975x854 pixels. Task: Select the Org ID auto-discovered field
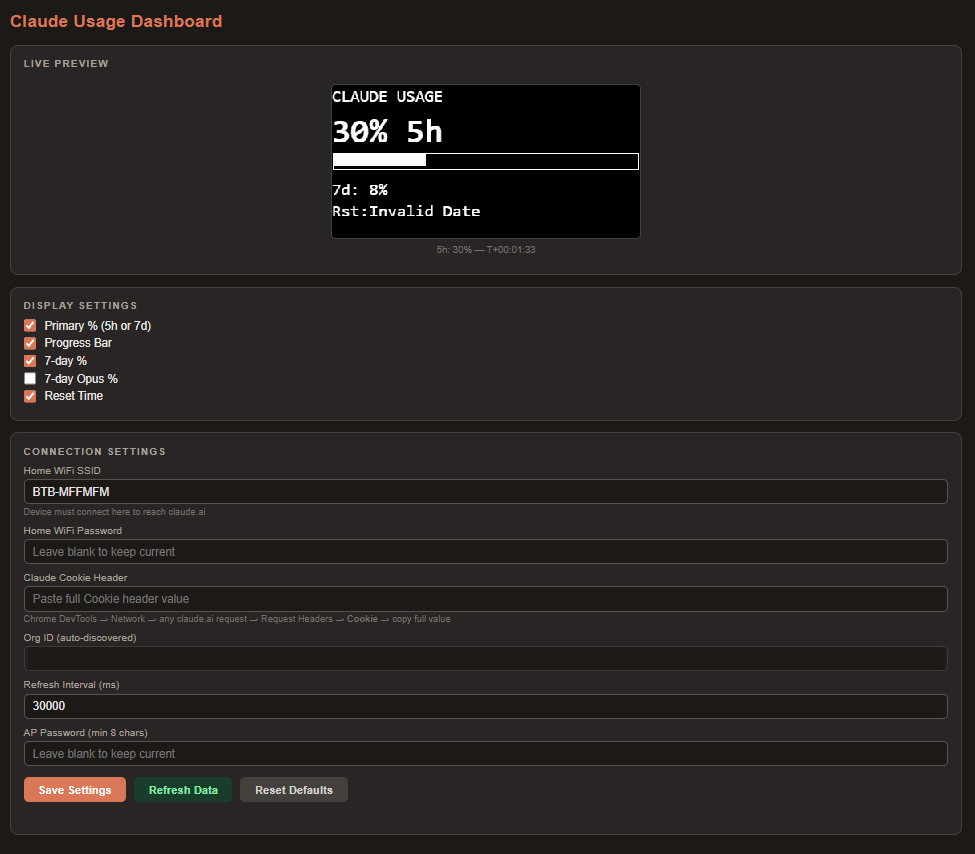point(486,659)
